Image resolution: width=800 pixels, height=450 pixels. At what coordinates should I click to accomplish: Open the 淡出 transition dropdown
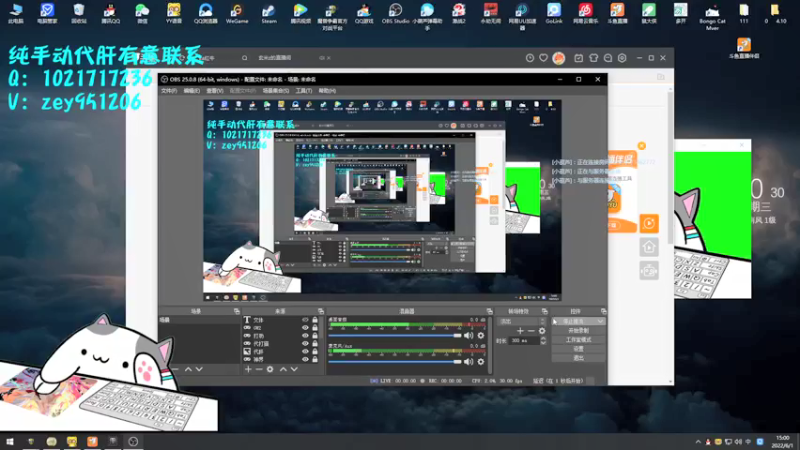[522, 321]
